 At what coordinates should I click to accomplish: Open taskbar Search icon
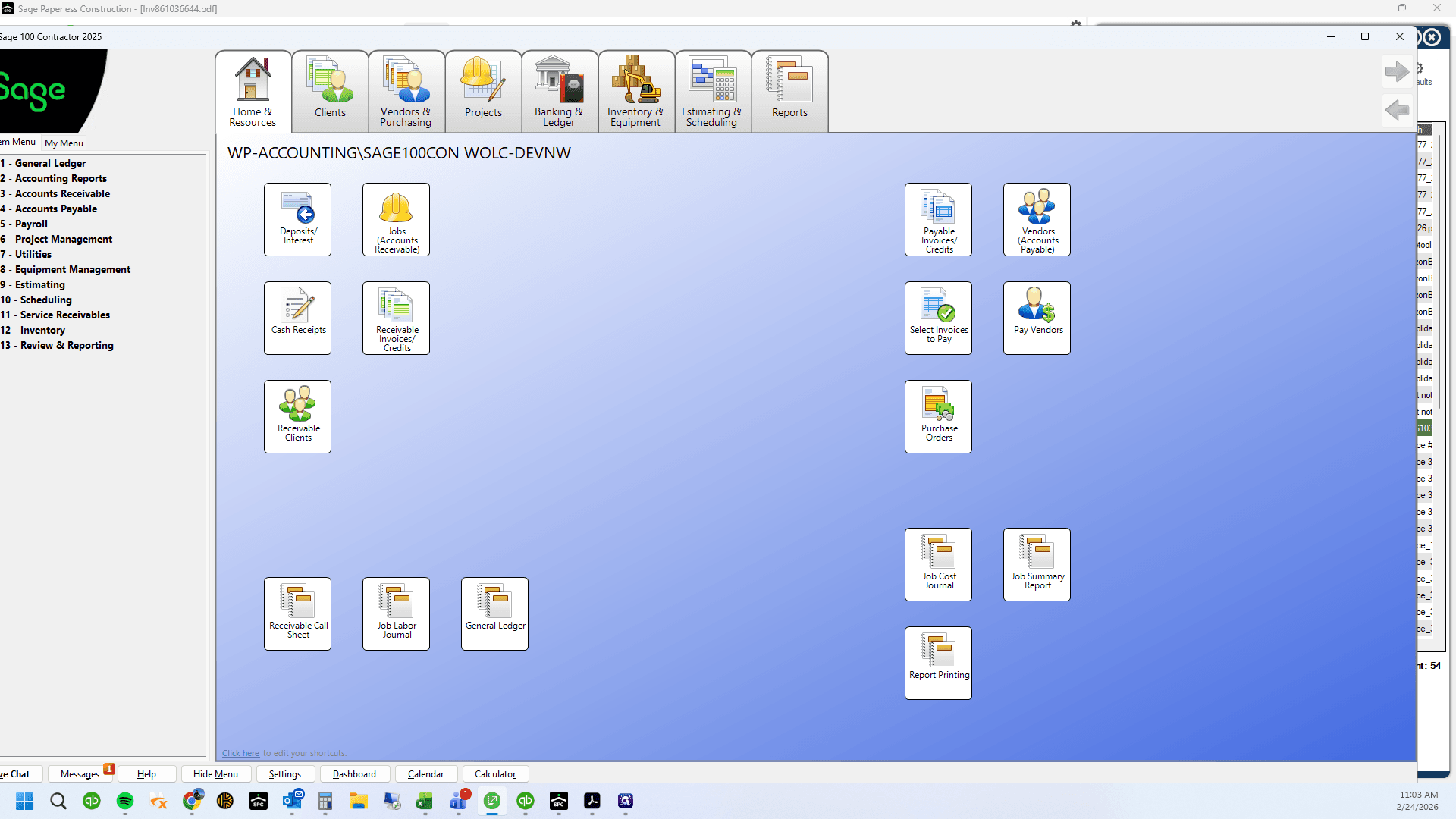tap(58, 801)
